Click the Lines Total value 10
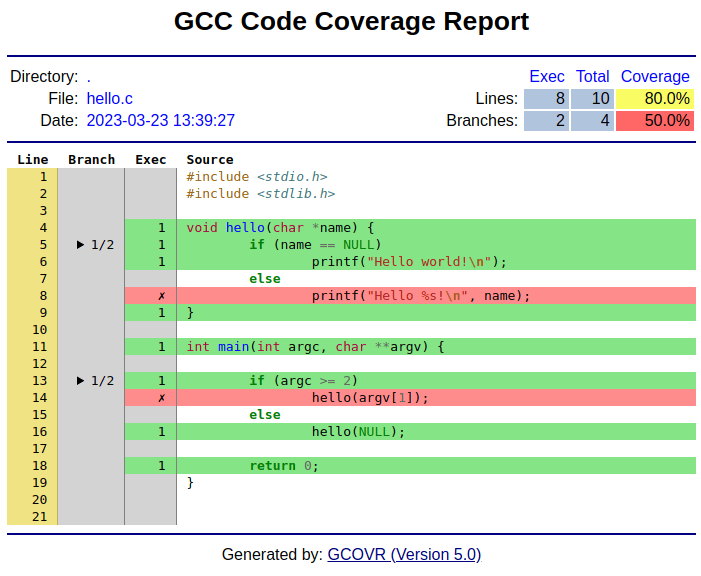 592,98
